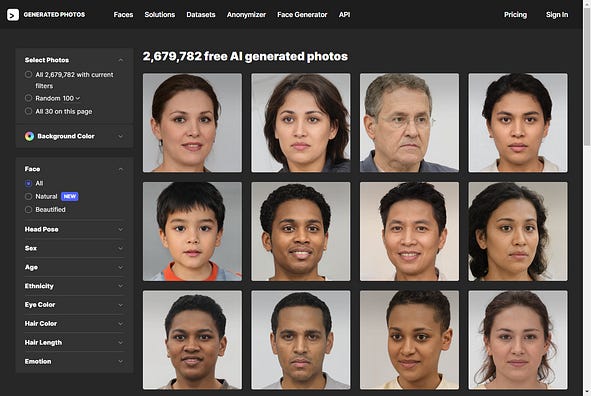The width and height of the screenshot is (591, 396).
Task: Collapse the Face section chevron
Action: 121,169
